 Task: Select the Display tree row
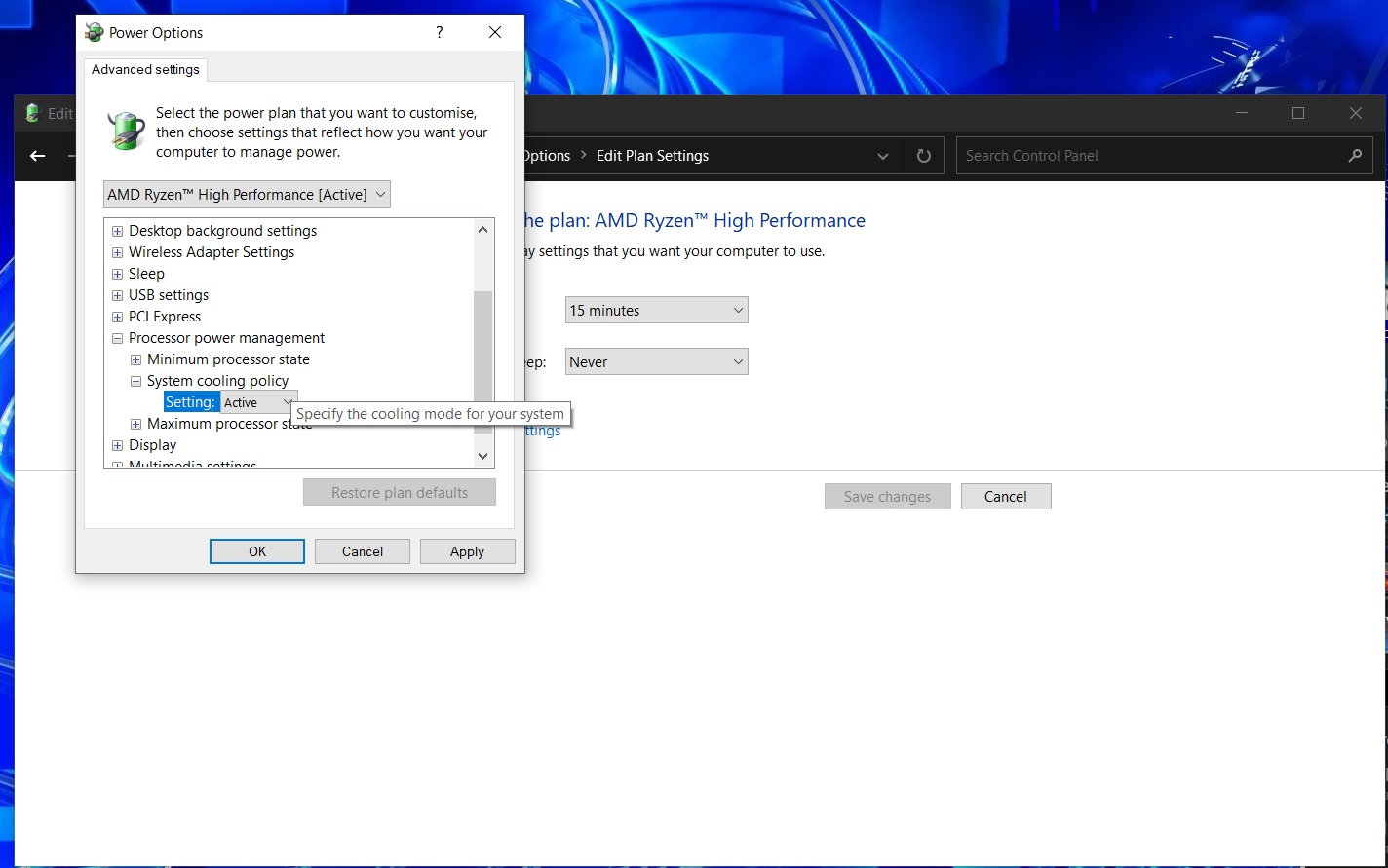[153, 445]
